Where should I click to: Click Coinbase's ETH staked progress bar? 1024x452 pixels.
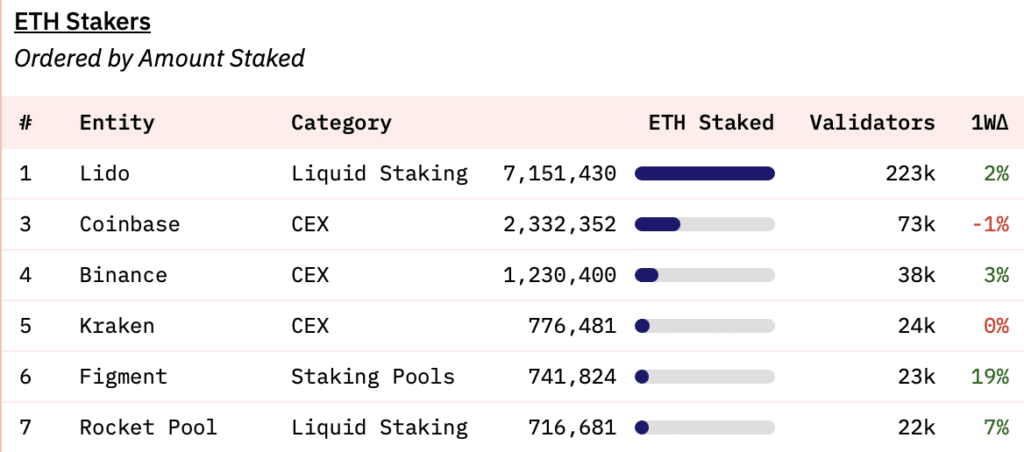pyautogui.click(x=704, y=224)
